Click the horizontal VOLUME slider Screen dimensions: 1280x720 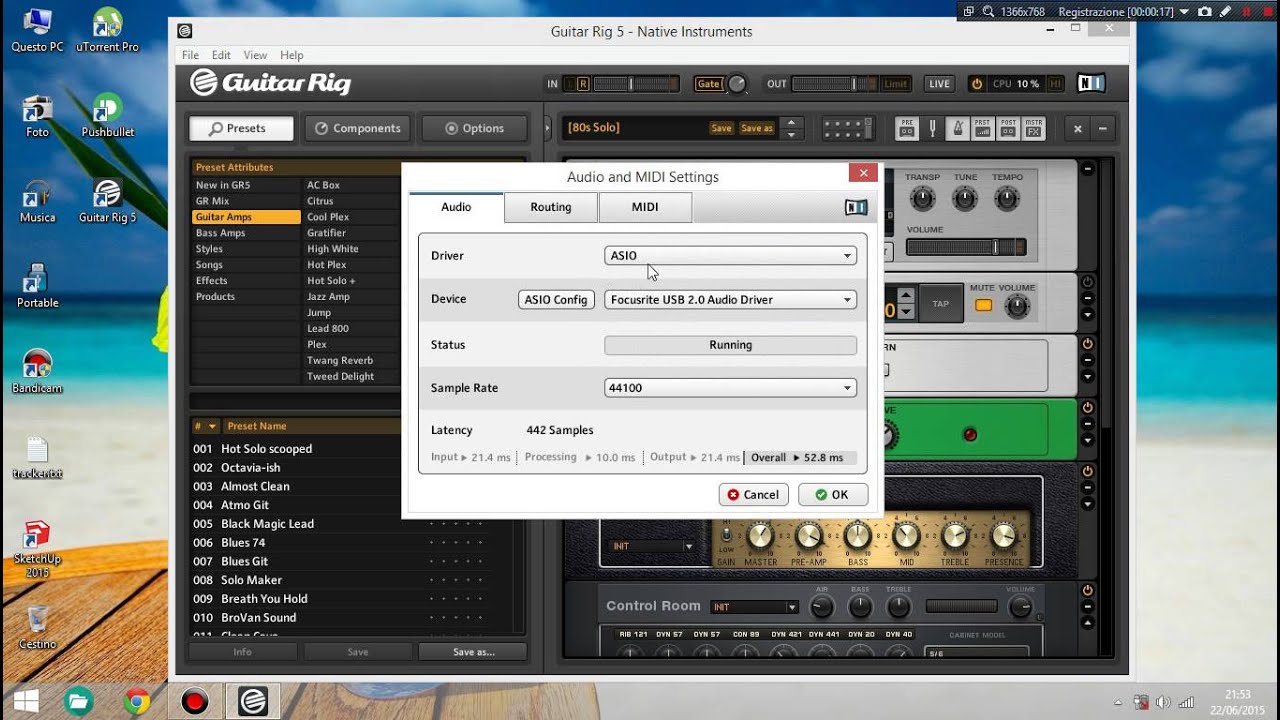tap(966, 247)
